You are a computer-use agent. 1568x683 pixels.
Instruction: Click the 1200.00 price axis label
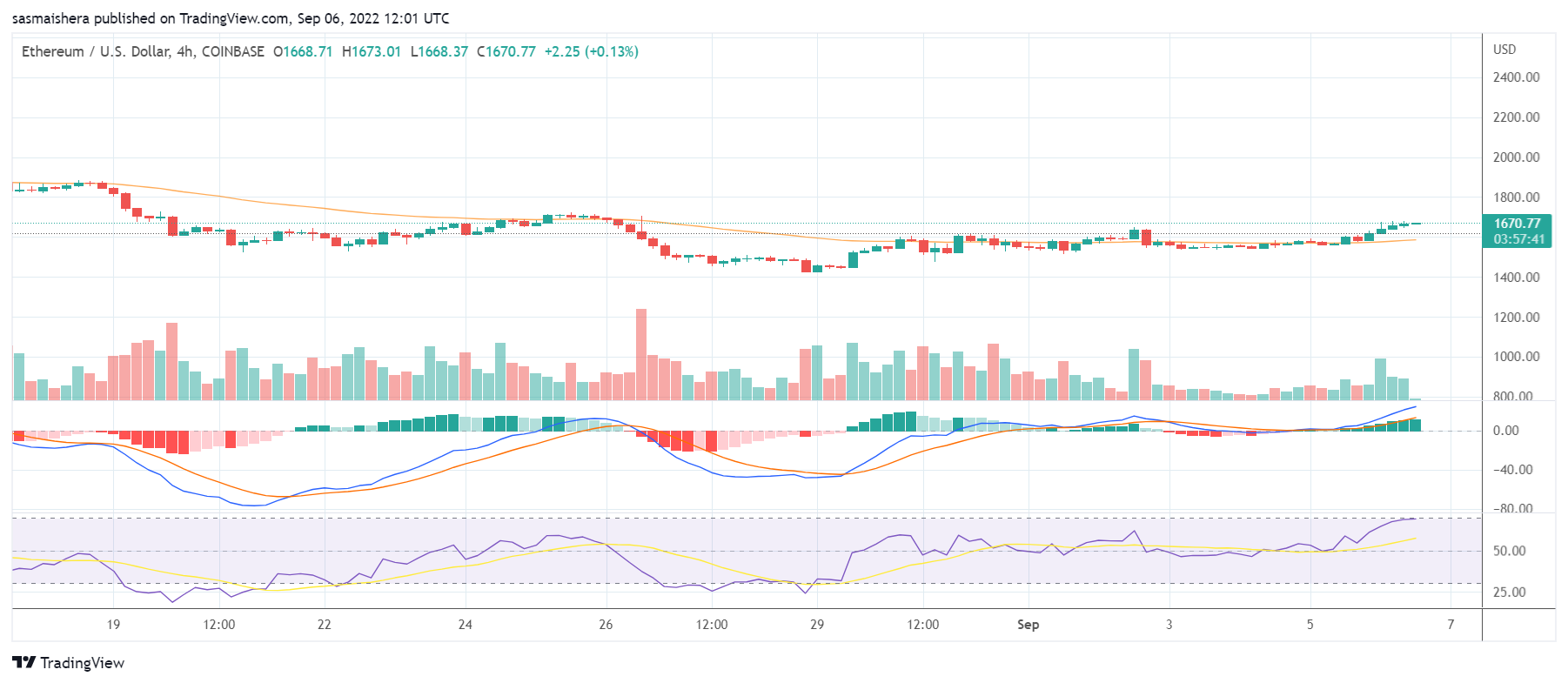click(x=1516, y=318)
